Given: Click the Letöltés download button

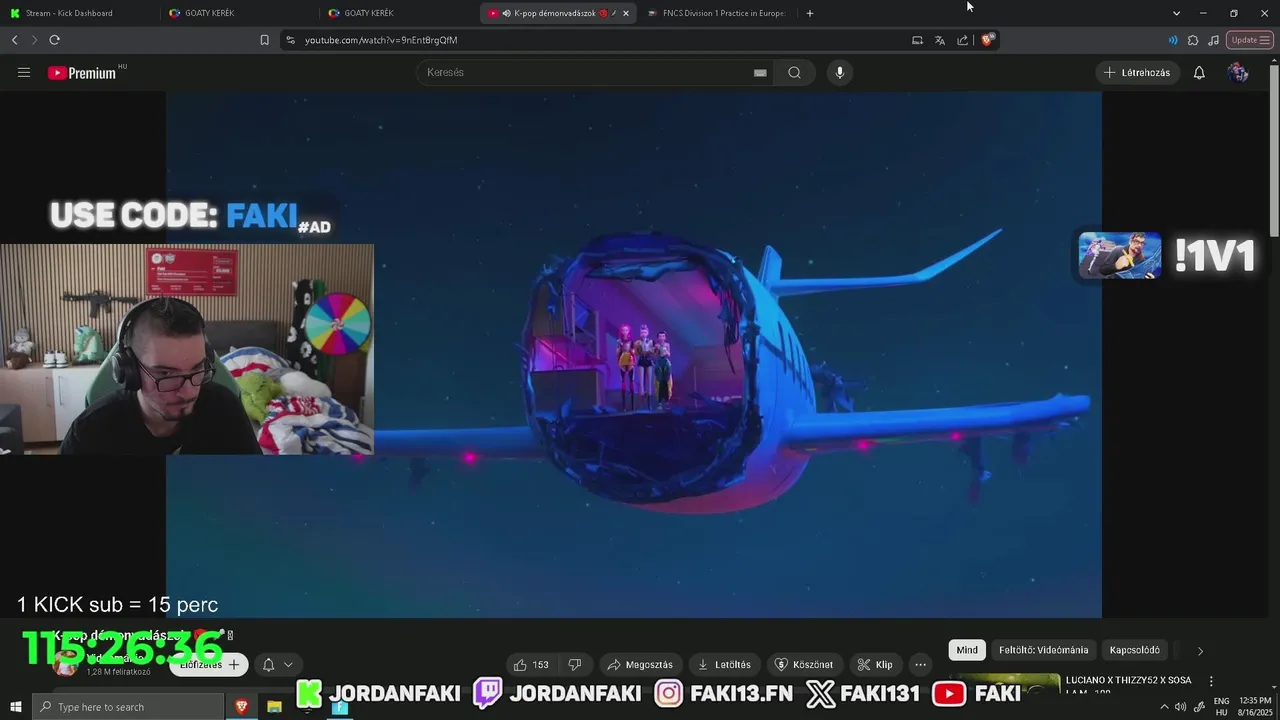Looking at the screenshot, I should tap(725, 664).
